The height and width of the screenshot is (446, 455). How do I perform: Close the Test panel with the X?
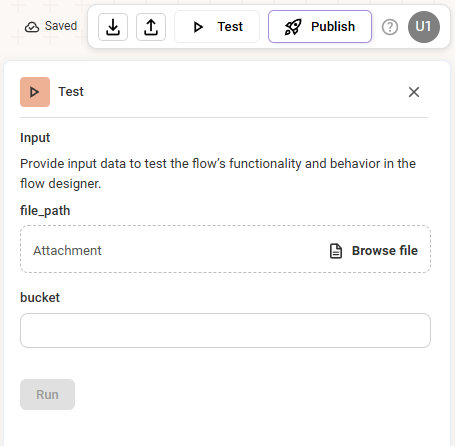pyautogui.click(x=414, y=92)
